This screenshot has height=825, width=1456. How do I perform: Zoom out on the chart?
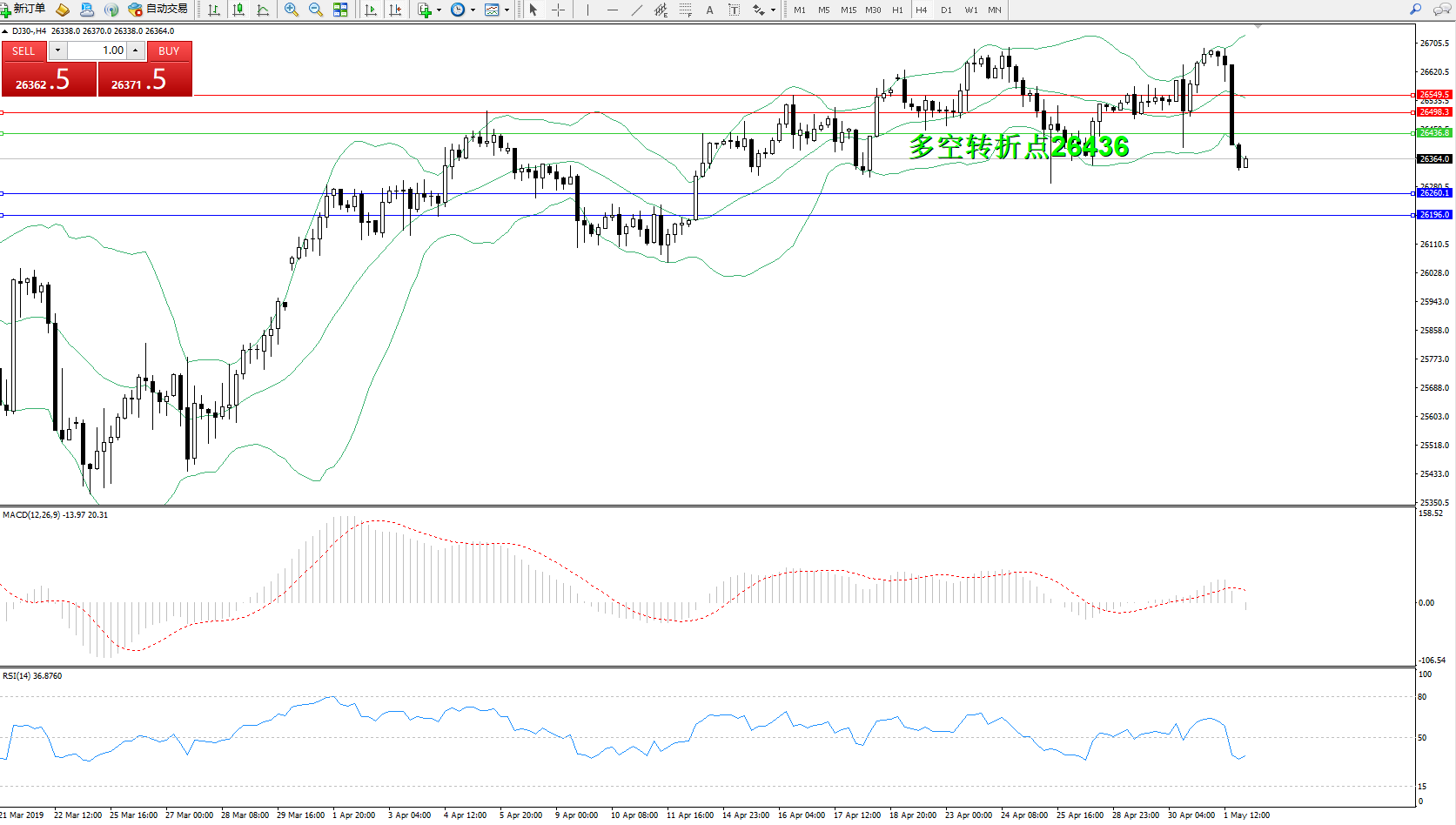pyautogui.click(x=315, y=10)
